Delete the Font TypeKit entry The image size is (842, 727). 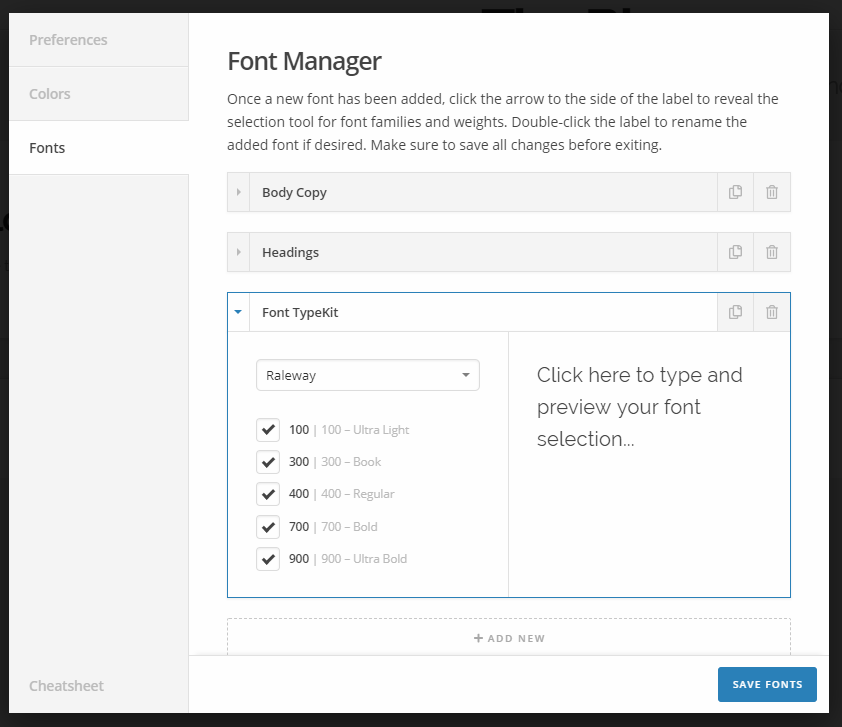(772, 312)
